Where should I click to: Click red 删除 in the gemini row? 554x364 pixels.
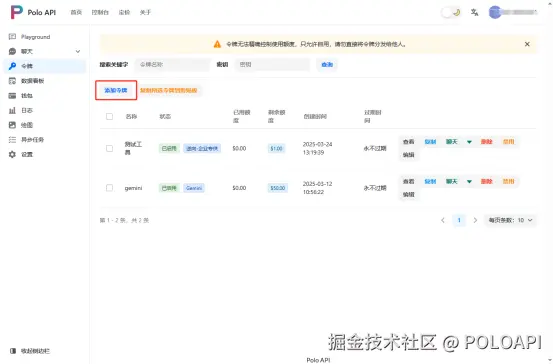point(487,181)
